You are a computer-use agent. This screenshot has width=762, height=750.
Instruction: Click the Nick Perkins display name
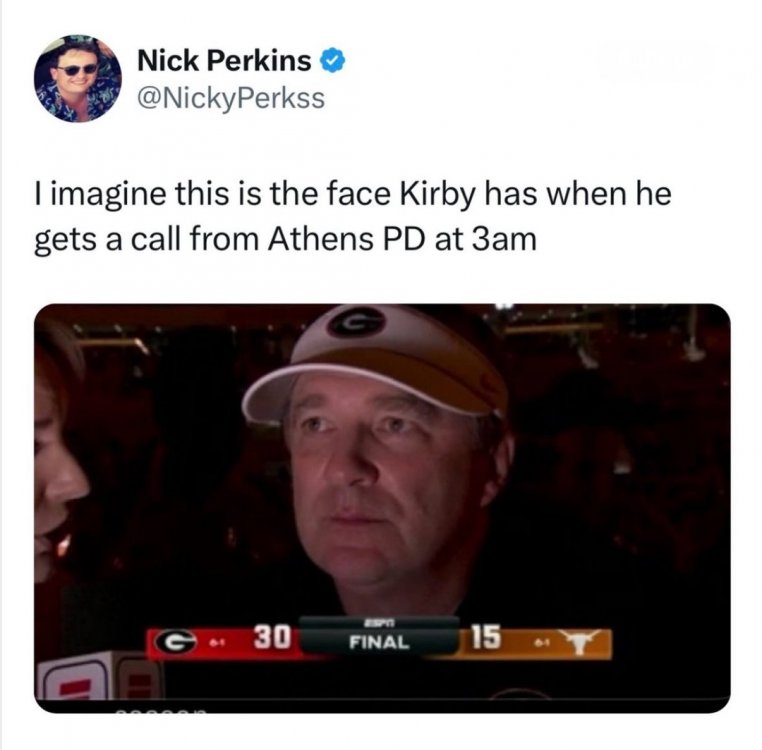[x=224, y=61]
